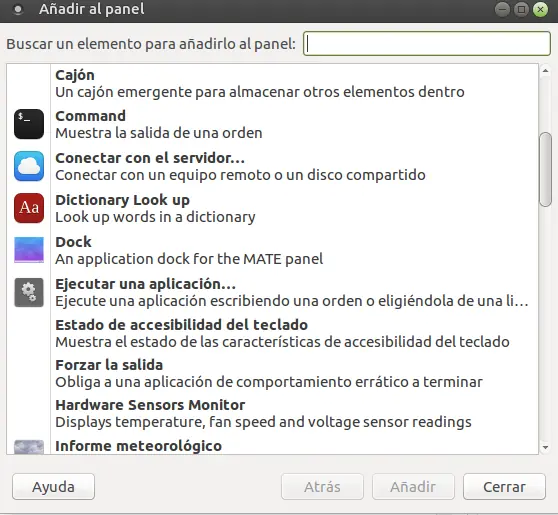Select Informe meteorológico title
Viewport: 558px width, 515px height.
(138, 446)
